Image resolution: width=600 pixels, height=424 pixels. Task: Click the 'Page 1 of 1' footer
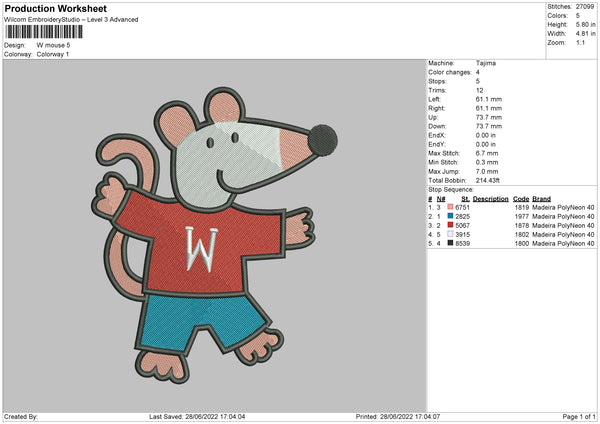point(579,417)
